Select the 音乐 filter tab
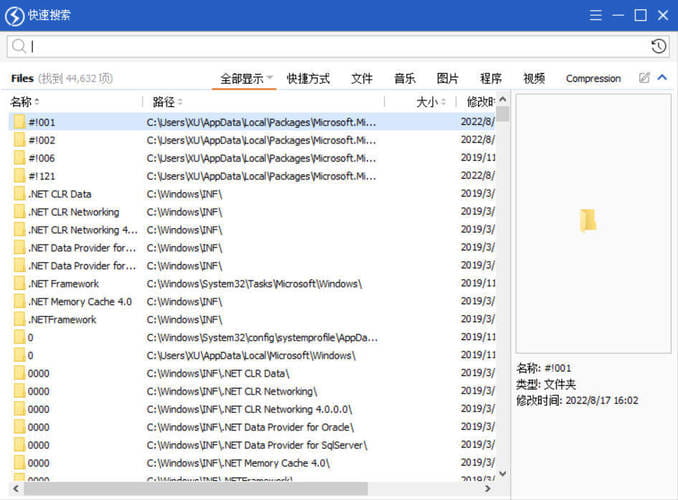The width and height of the screenshot is (678, 500). (x=404, y=78)
